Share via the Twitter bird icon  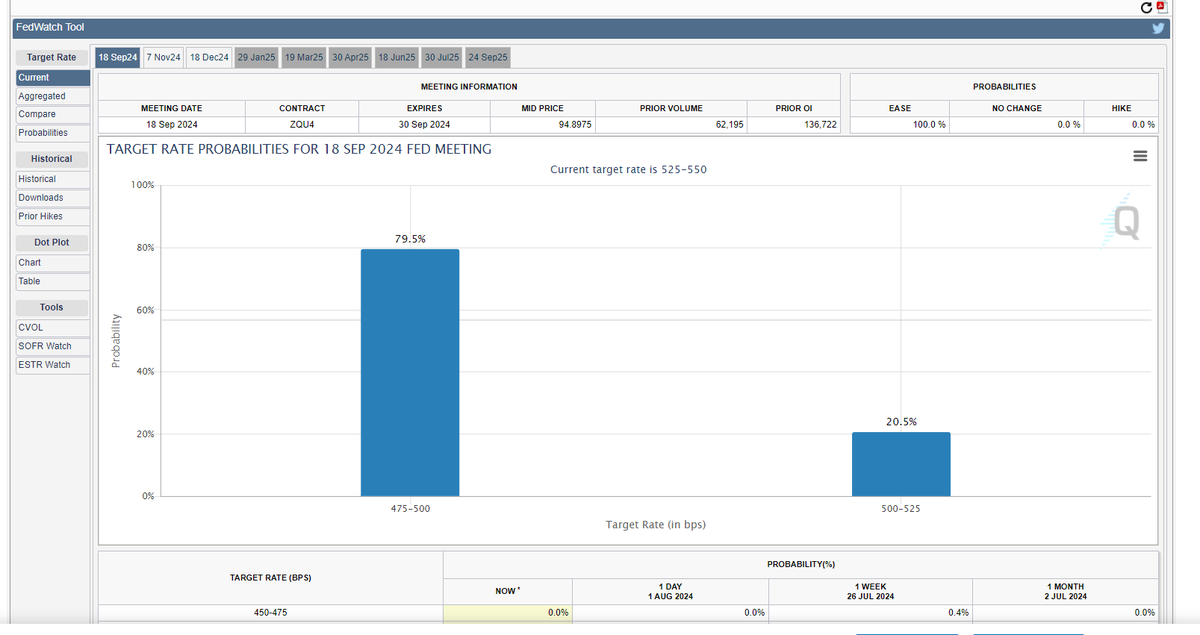pos(1159,28)
